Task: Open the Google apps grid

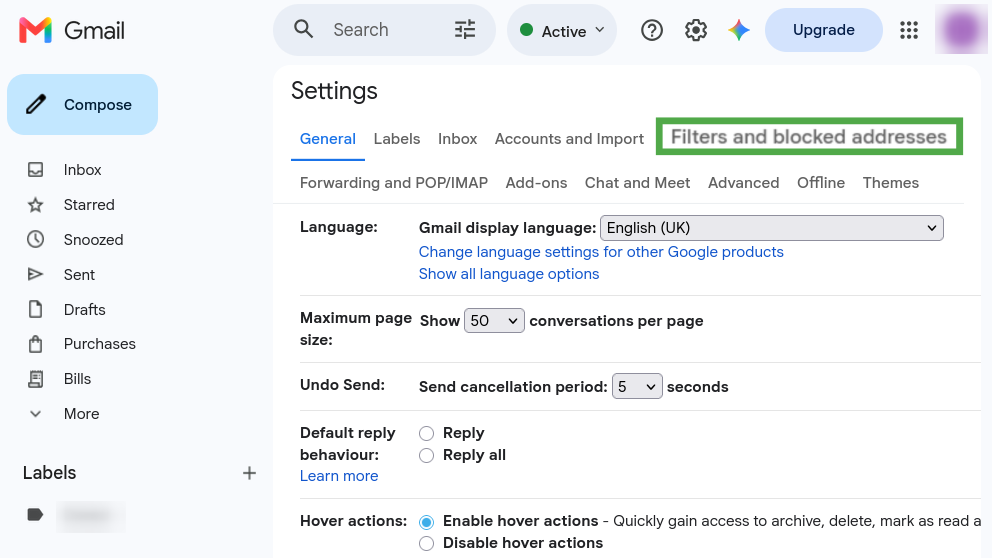Action: tap(909, 30)
